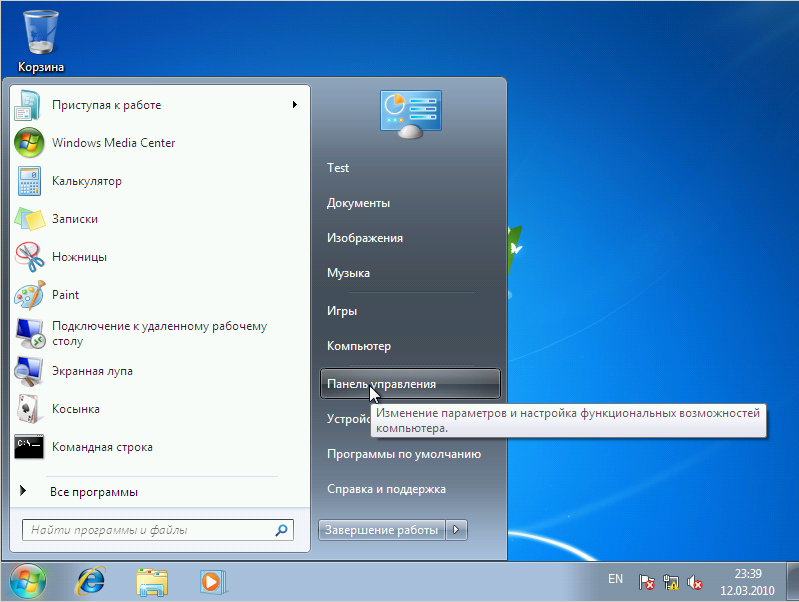The image size is (799, 602).
Task: Open Изображения from the Start menu
Action: [x=365, y=238]
